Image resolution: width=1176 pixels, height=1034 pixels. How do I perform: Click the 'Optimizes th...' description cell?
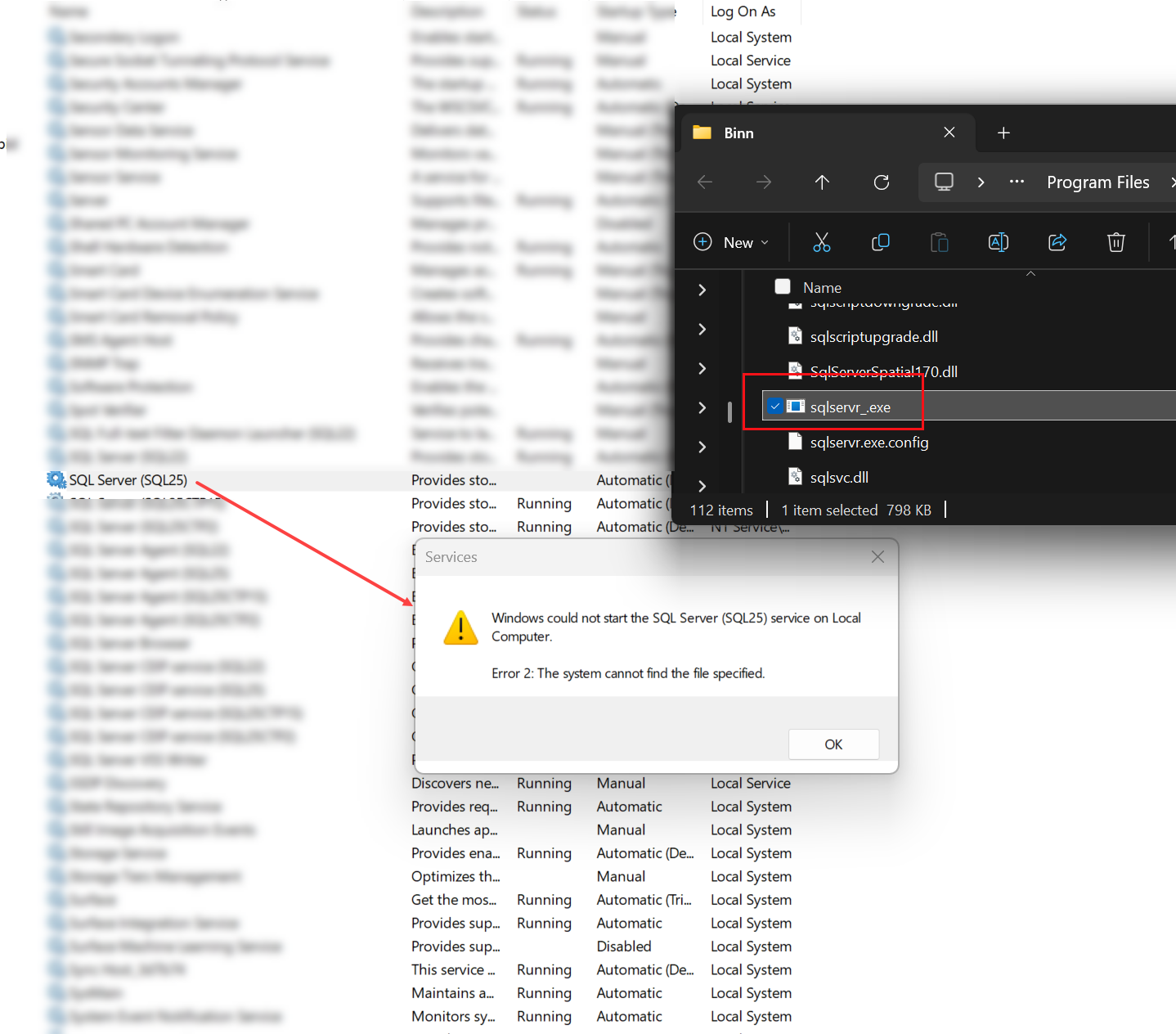pos(456,877)
